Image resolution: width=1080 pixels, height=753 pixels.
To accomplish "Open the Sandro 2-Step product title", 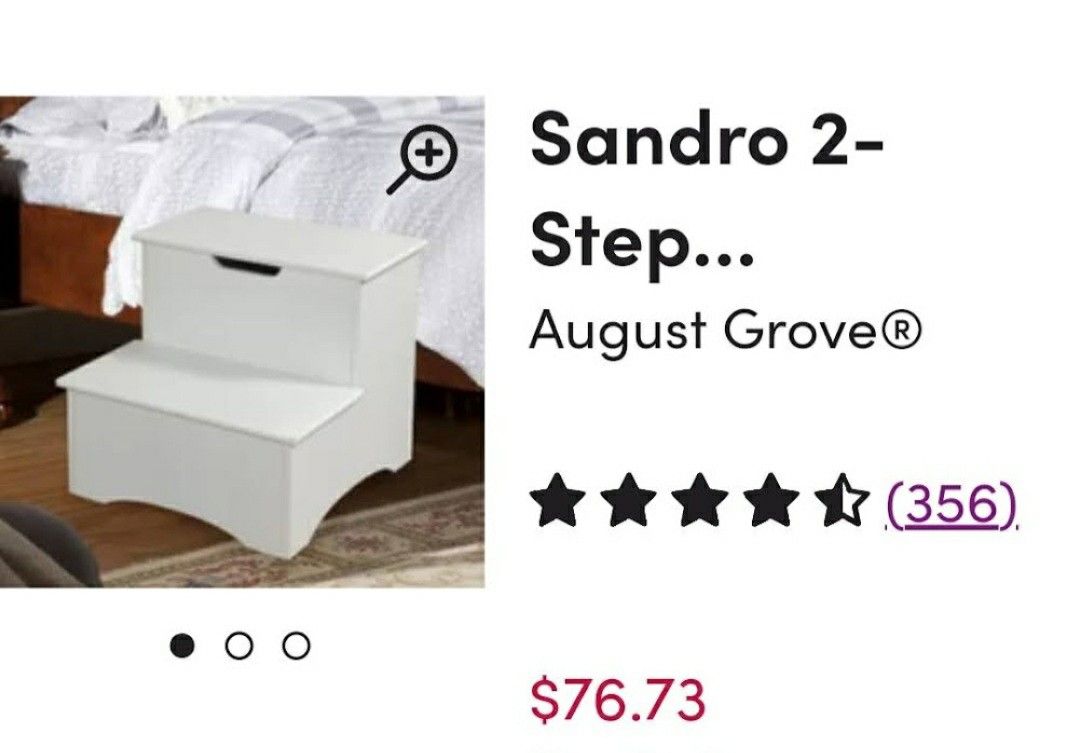I will point(707,194).
